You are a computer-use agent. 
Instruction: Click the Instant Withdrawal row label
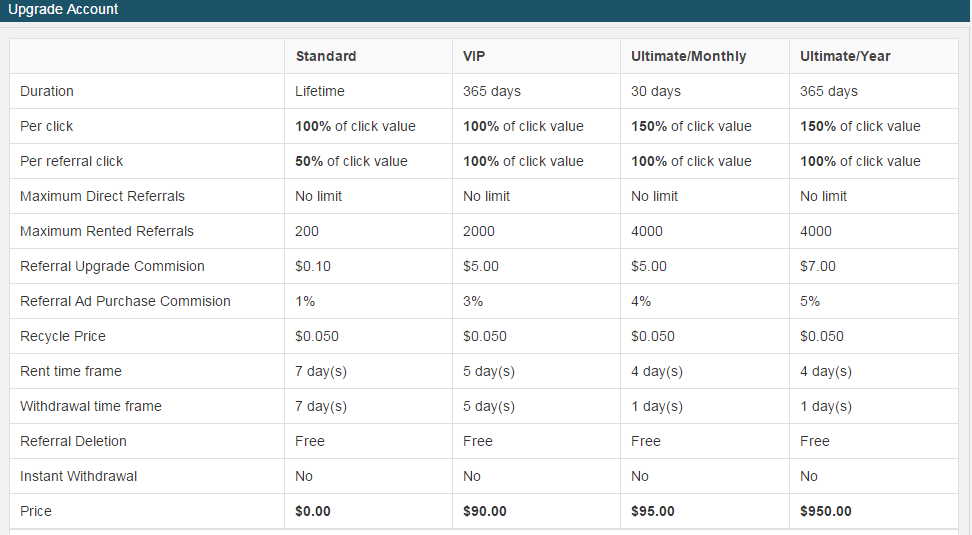(x=79, y=476)
